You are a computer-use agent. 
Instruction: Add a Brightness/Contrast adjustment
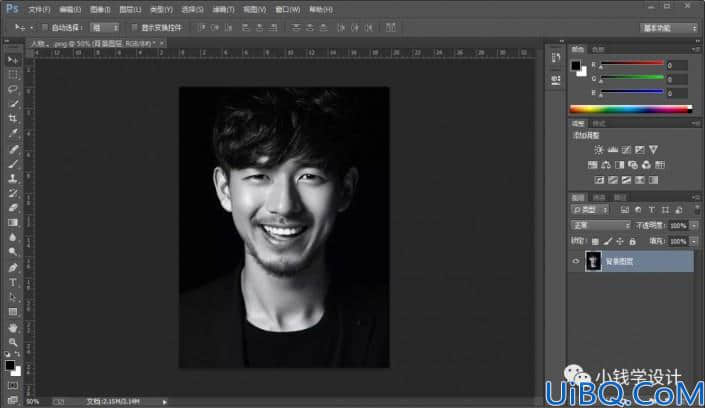pyautogui.click(x=598, y=150)
